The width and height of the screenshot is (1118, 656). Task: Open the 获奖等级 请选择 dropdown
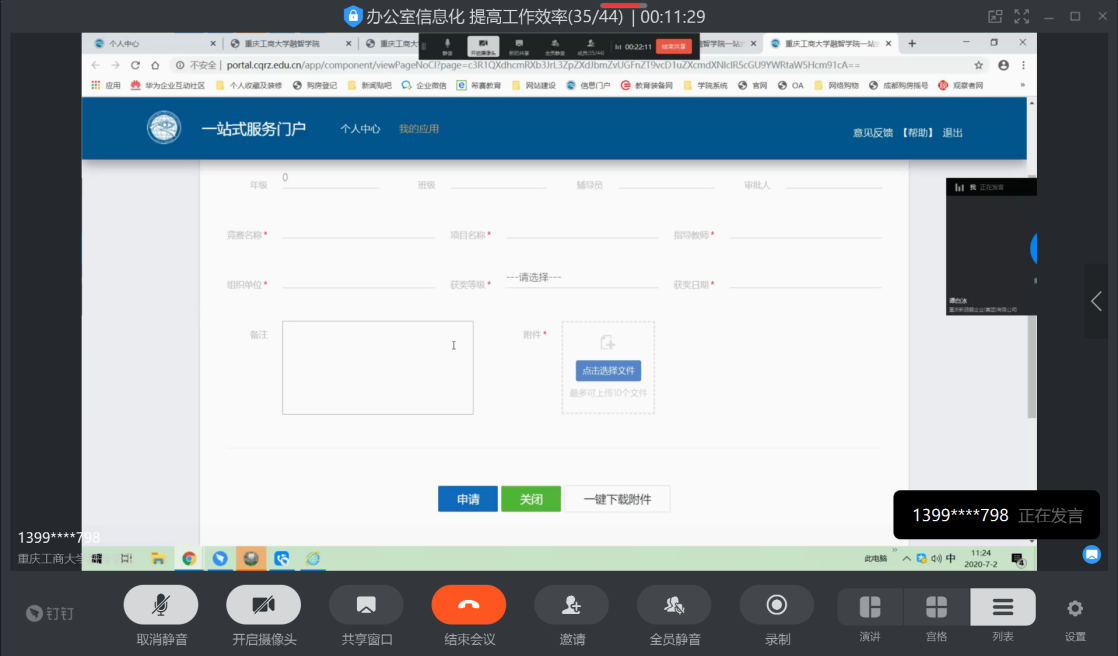pyautogui.click(x=580, y=279)
